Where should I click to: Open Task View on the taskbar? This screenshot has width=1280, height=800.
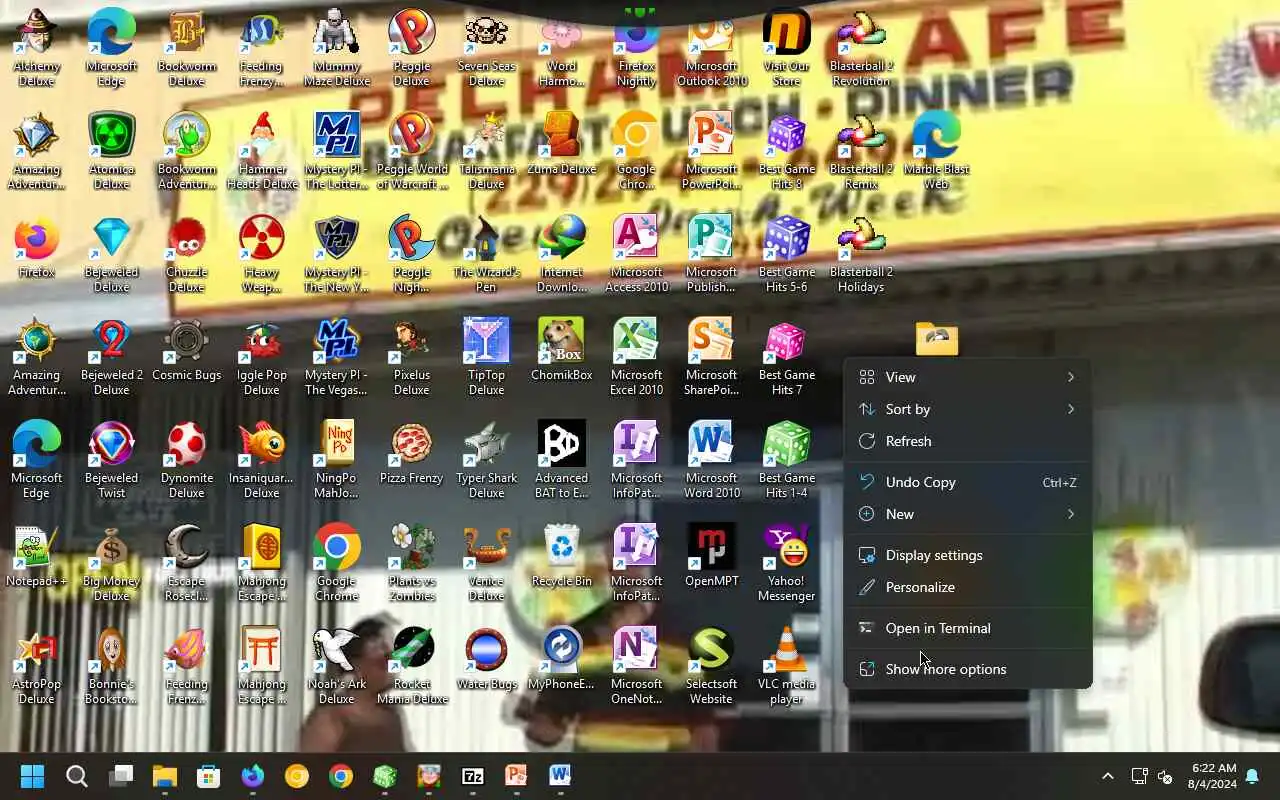[121, 776]
